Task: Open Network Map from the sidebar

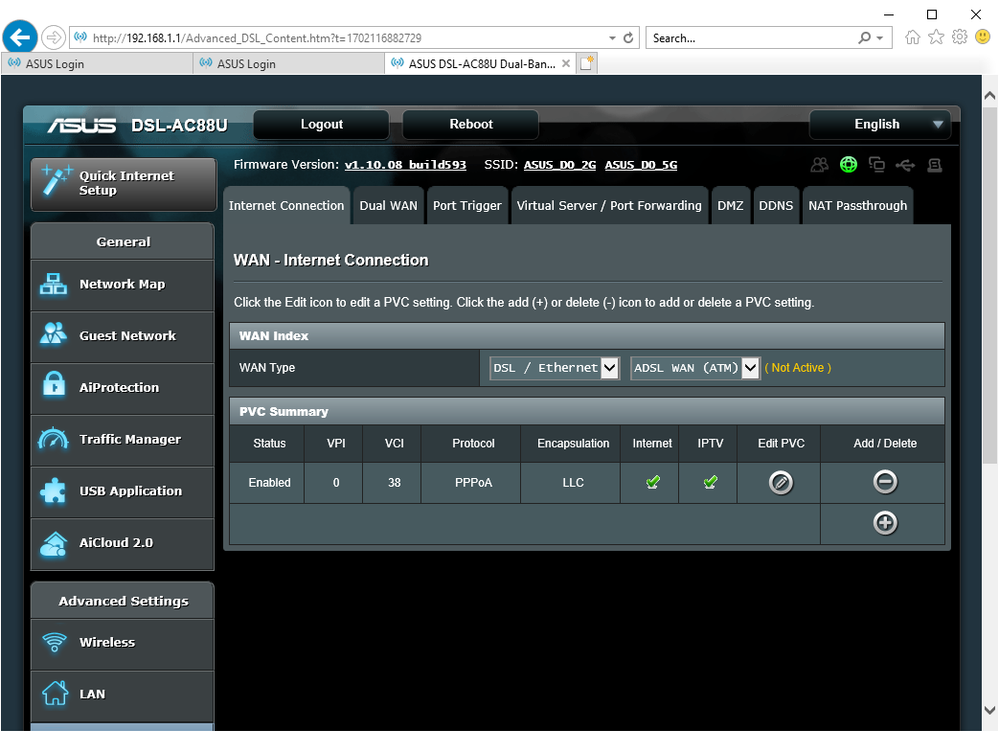Action: pos(122,285)
